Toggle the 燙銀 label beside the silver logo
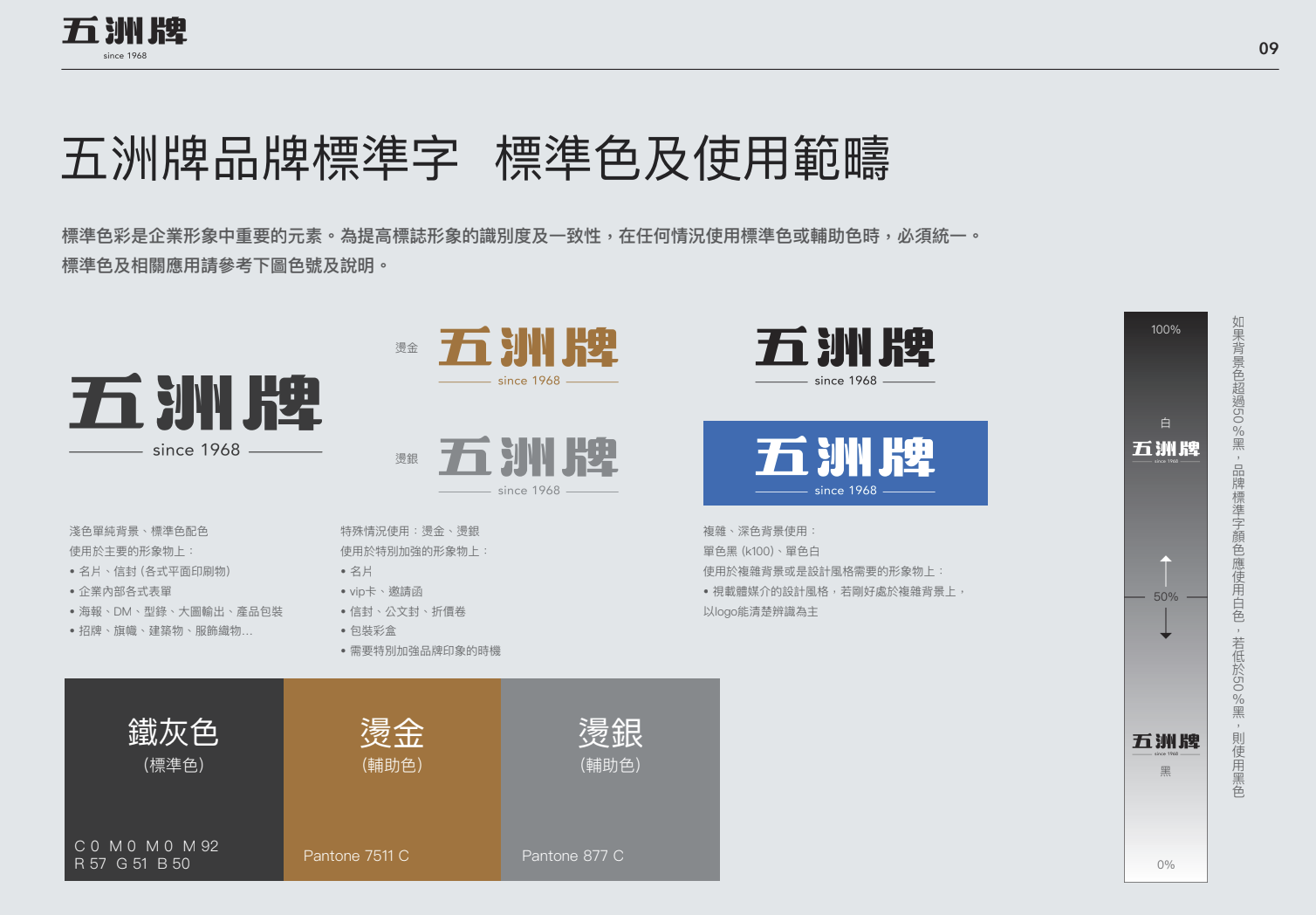 [407, 457]
